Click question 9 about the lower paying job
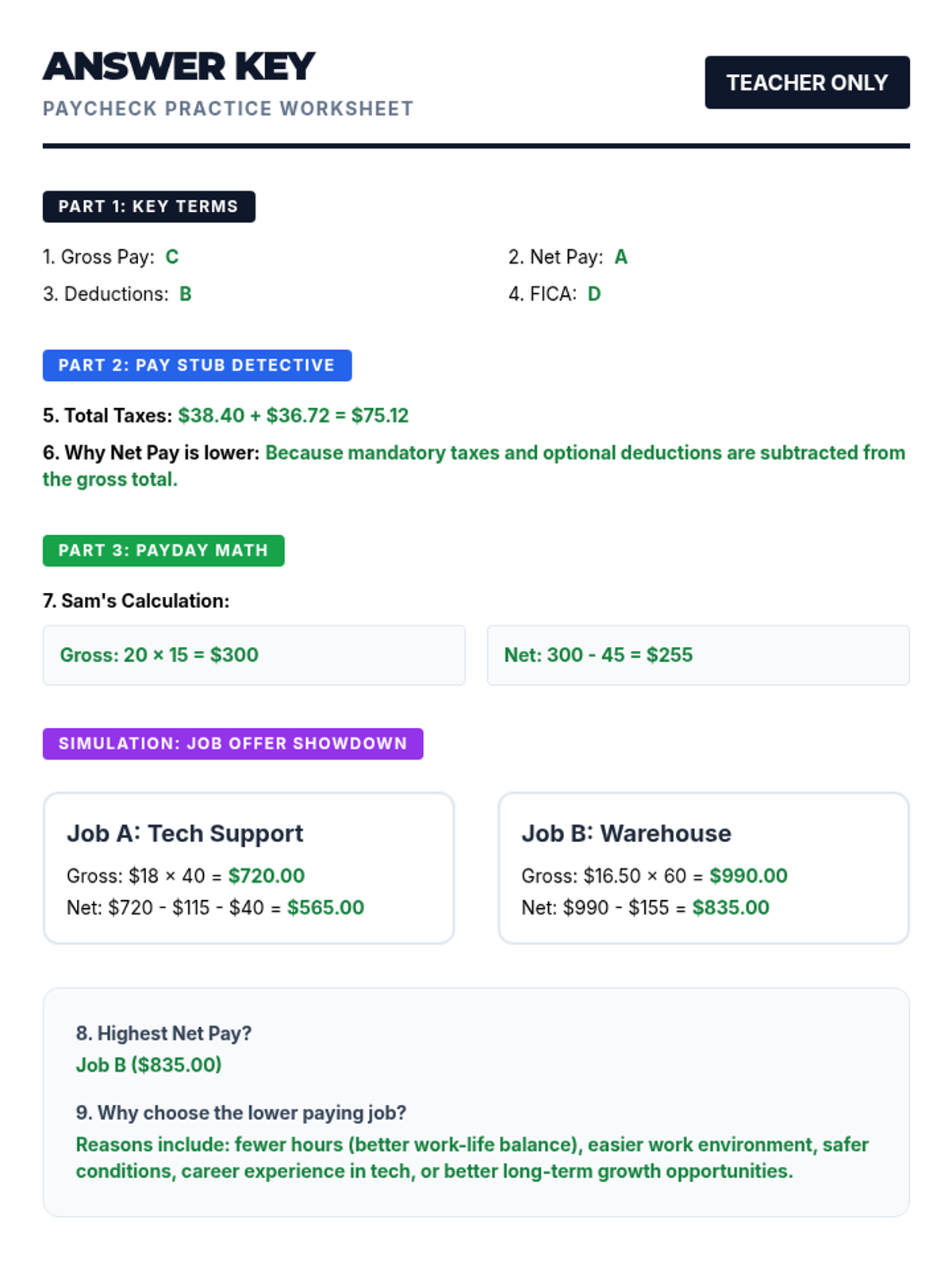 (x=240, y=1113)
